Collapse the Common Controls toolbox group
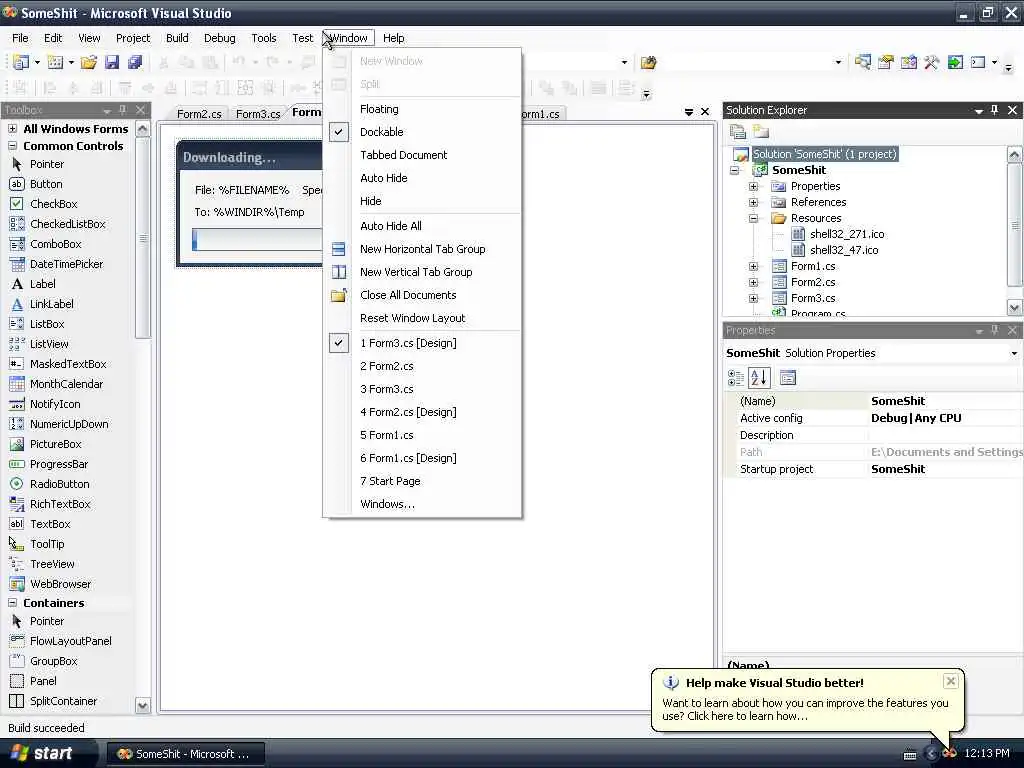1024x768 pixels. (12, 146)
